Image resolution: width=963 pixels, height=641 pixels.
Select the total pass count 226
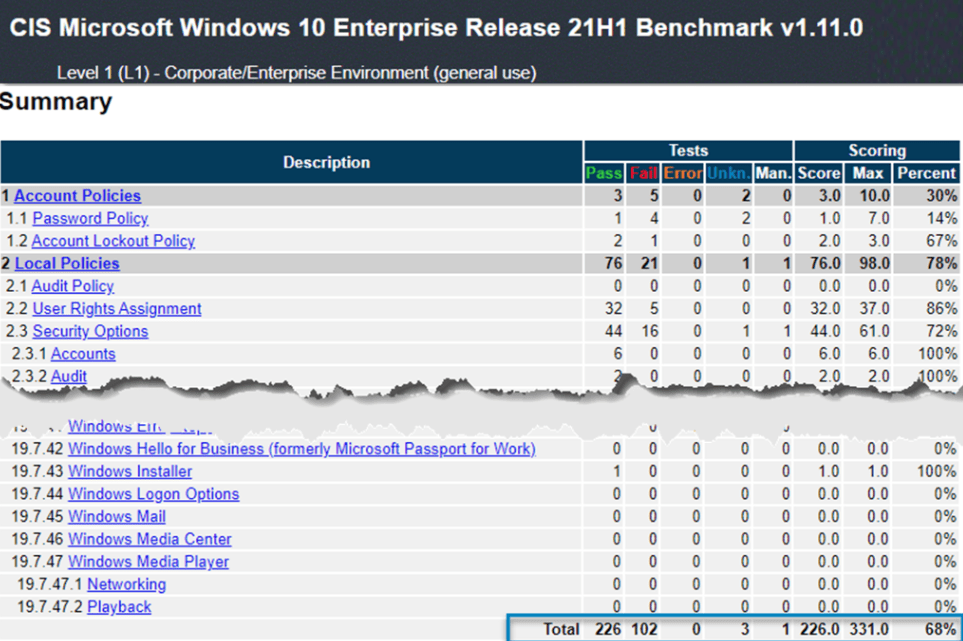tap(608, 629)
